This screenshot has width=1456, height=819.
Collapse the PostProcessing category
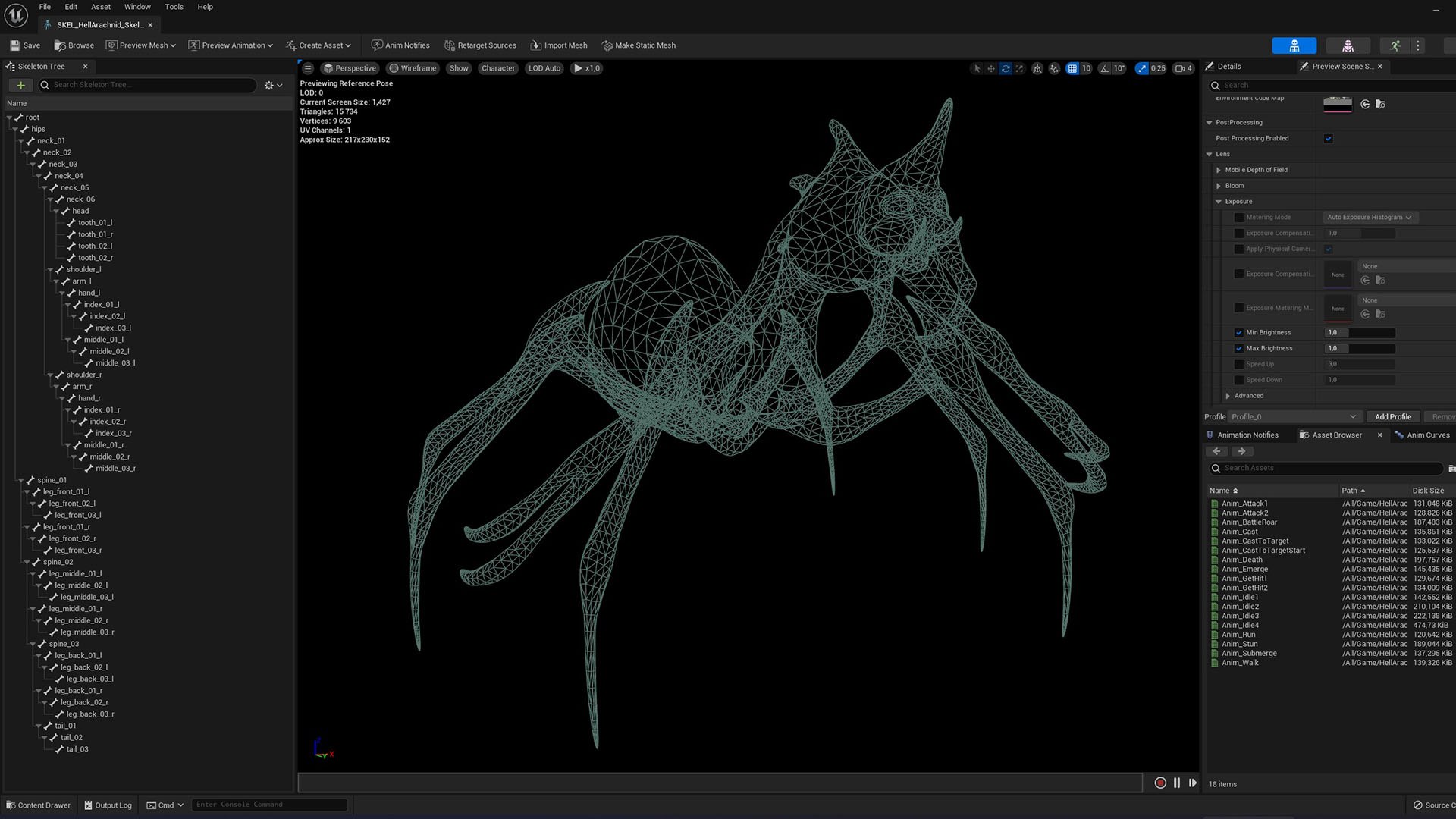(x=1210, y=123)
